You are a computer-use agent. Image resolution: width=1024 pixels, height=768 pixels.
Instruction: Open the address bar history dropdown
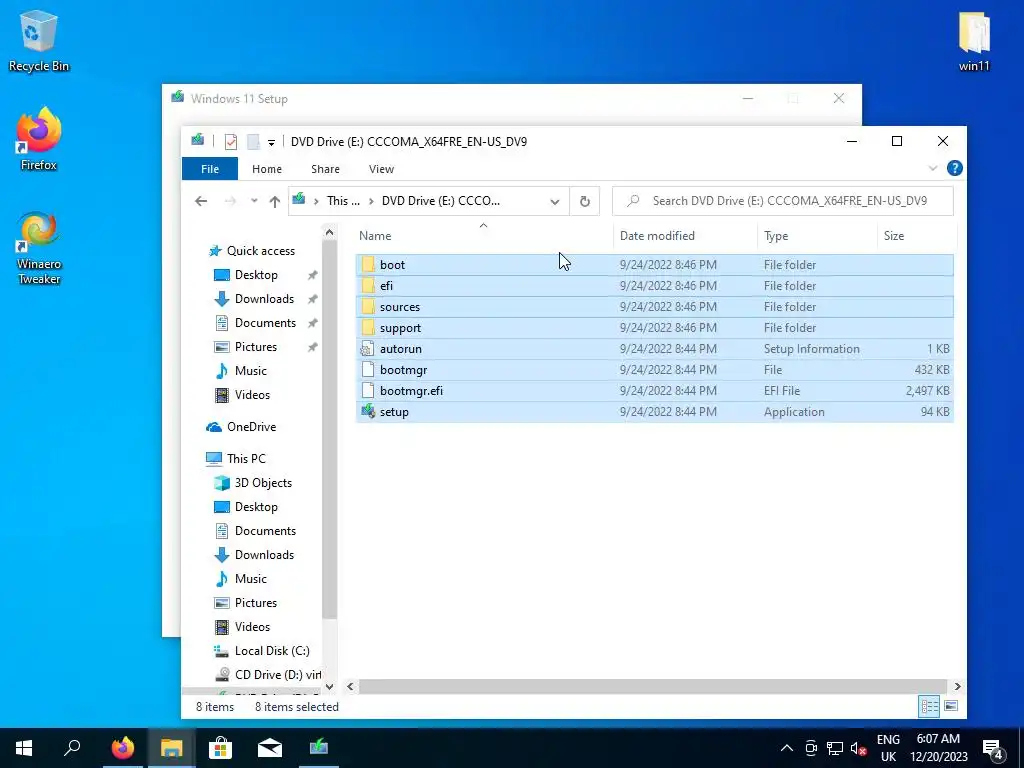point(554,201)
